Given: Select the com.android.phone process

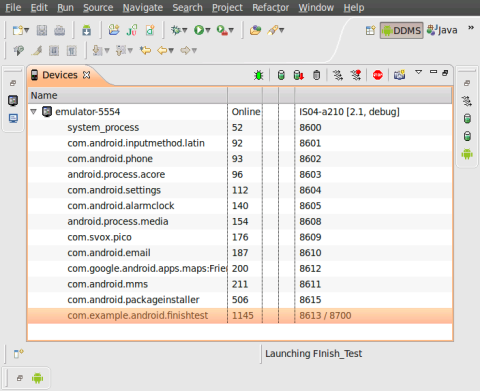Looking at the screenshot, I should [x=240, y=159].
